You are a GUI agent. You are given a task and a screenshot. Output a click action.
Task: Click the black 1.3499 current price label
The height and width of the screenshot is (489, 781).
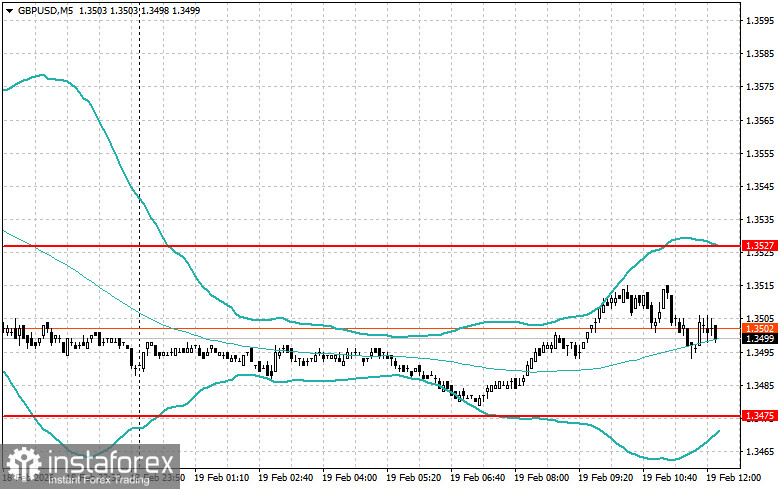[x=760, y=339]
